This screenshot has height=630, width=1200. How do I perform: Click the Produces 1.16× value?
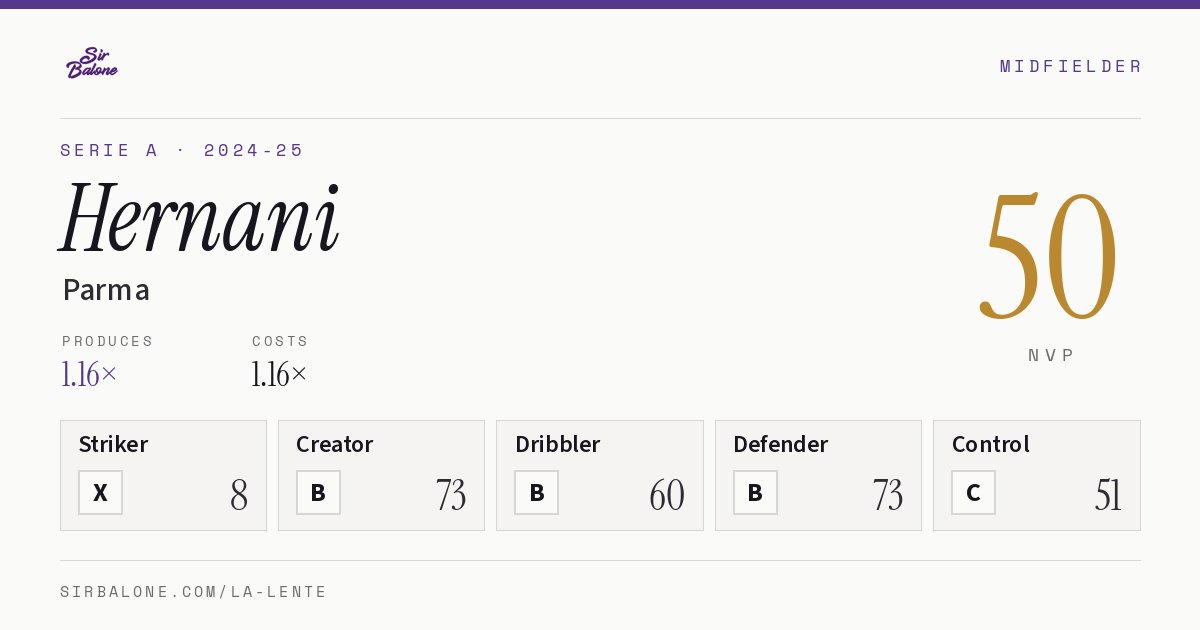(89, 375)
